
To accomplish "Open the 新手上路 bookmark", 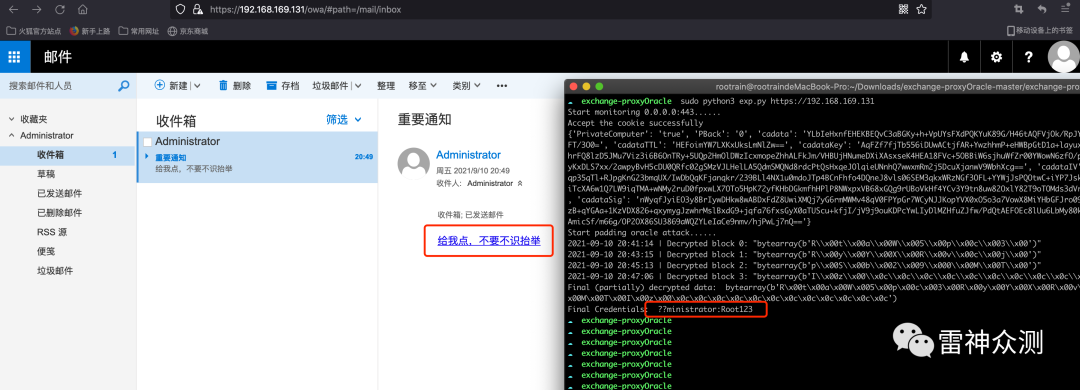I will pyautogui.click(x=90, y=31).
